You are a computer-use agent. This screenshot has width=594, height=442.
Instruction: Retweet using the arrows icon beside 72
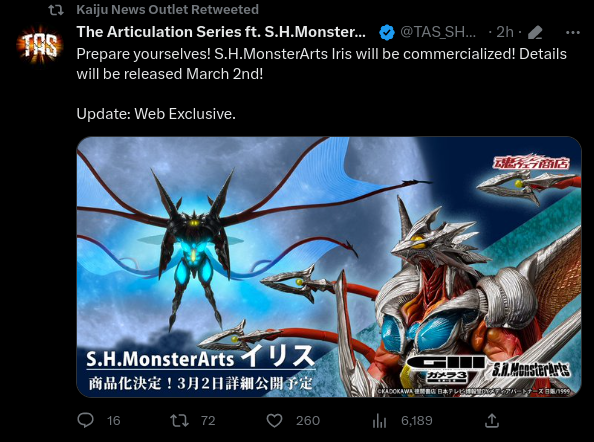[179, 420]
